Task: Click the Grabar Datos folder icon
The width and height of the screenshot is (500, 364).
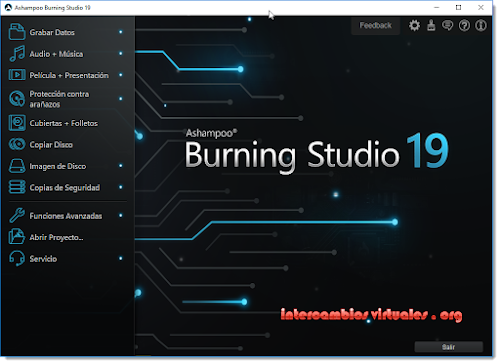Action: pyautogui.click(x=17, y=32)
